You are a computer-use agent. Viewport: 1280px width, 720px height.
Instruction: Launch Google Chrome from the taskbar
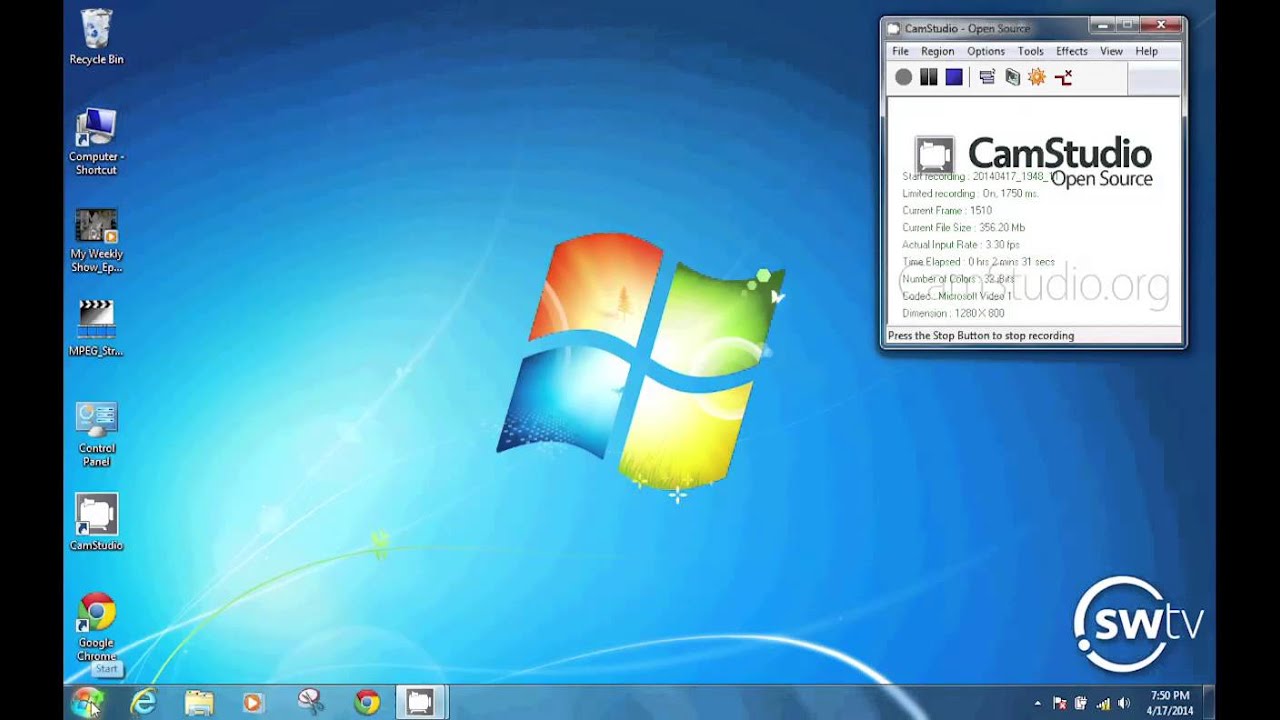(367, 703)
